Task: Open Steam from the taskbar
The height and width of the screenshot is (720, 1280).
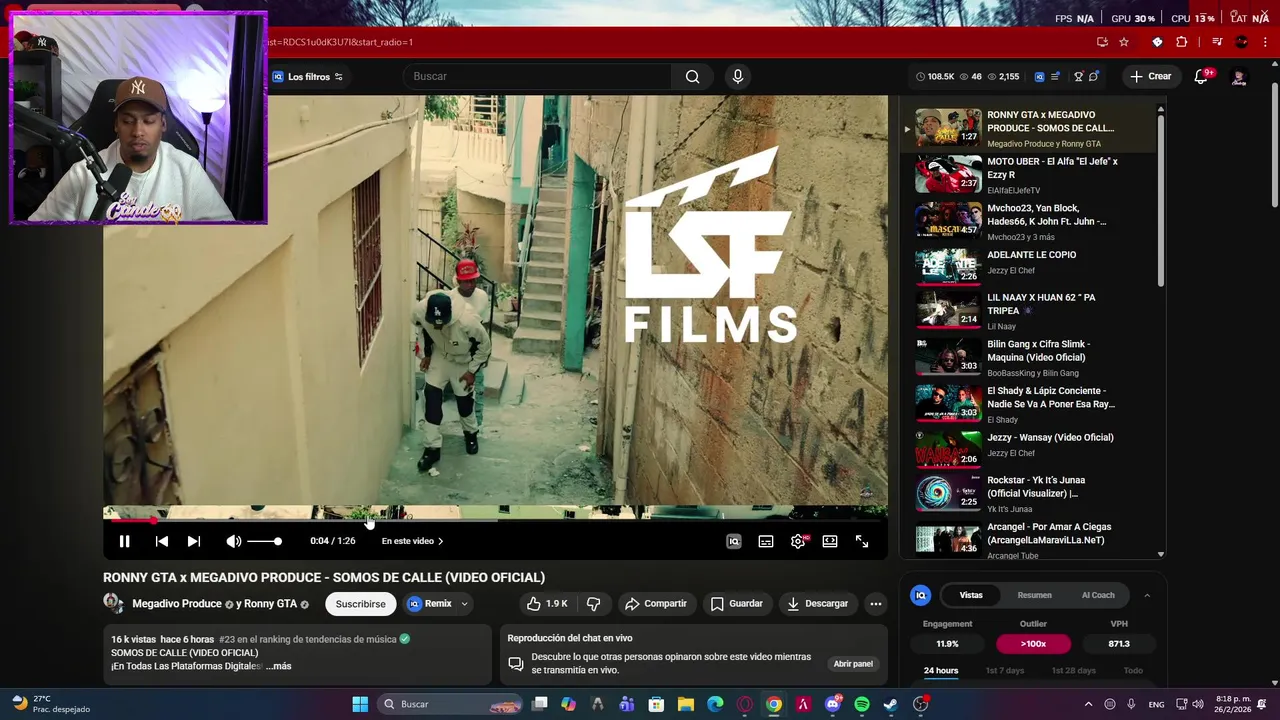Action: (891, 704)
